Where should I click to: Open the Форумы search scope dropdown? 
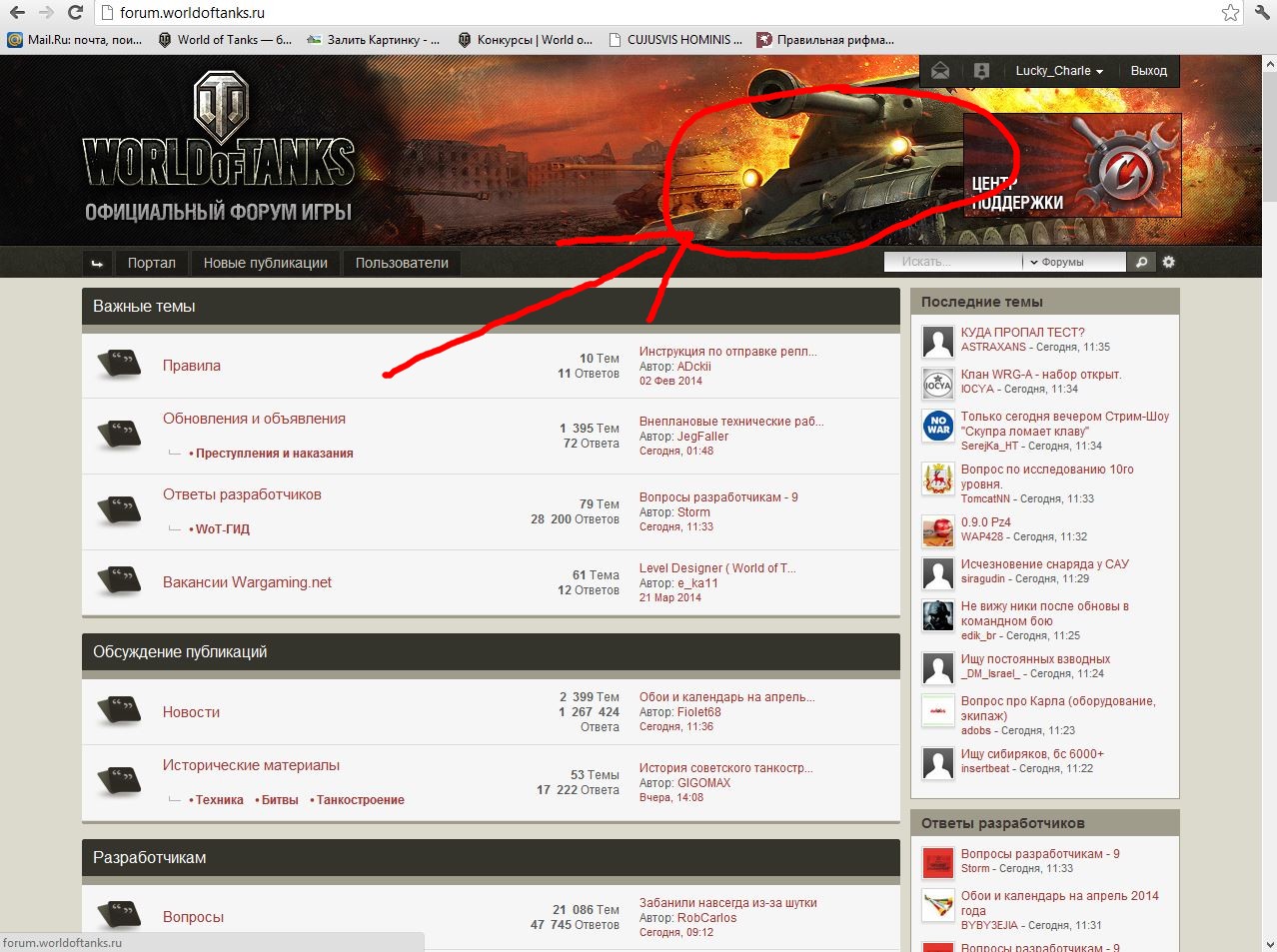[x=1073, y=262]
